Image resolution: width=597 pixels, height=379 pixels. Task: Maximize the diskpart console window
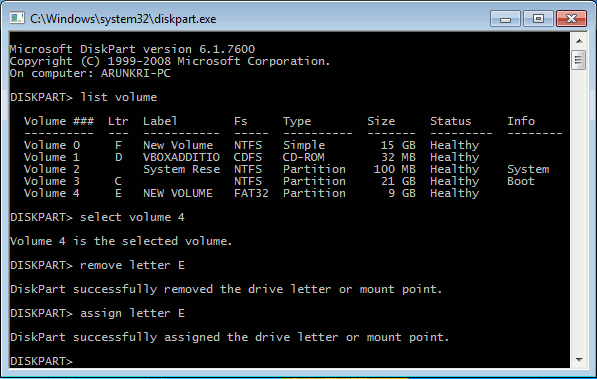click(538, 19)
